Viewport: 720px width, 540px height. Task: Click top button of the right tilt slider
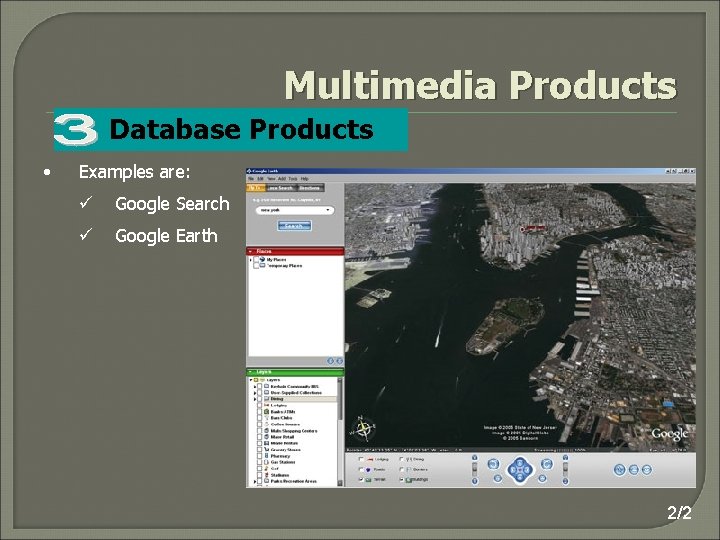coord(565,457)
